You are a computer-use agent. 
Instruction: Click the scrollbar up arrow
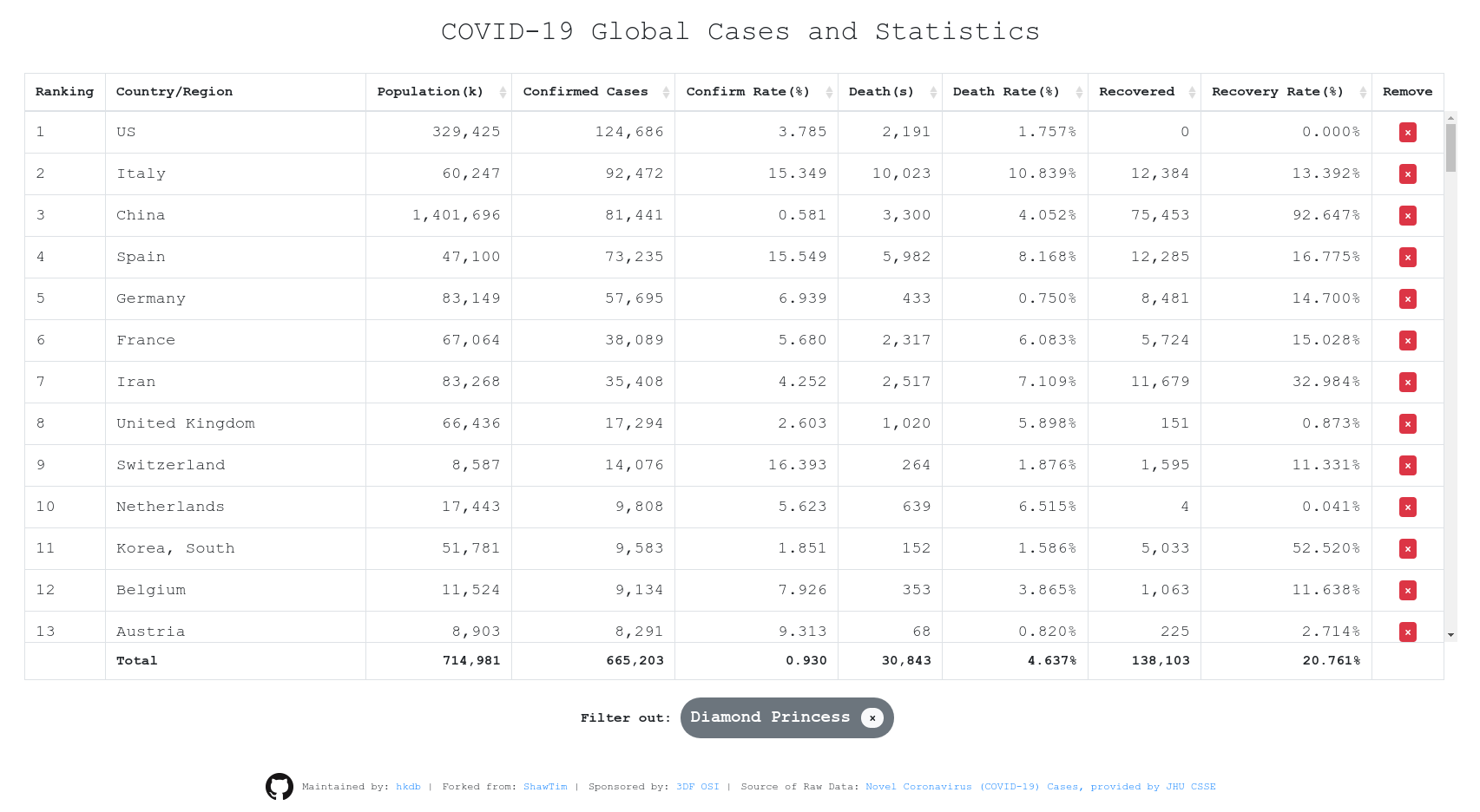click(1450, 117)
